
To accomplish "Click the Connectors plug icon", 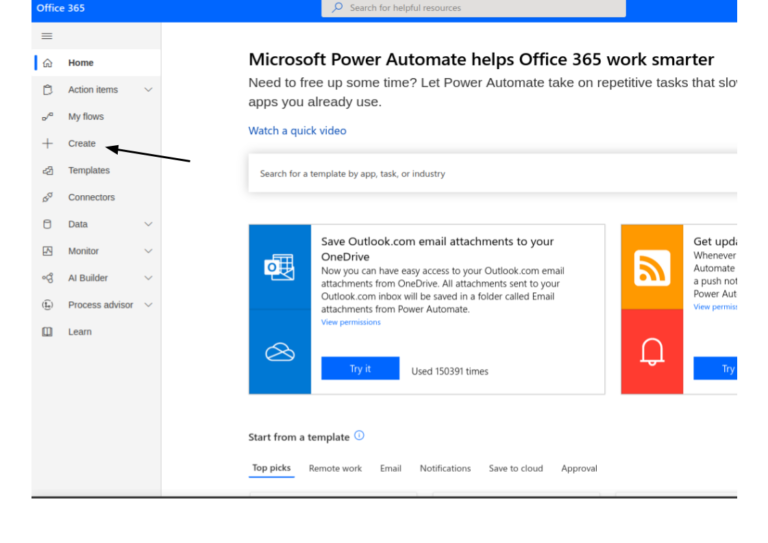I will coord(48,197).
